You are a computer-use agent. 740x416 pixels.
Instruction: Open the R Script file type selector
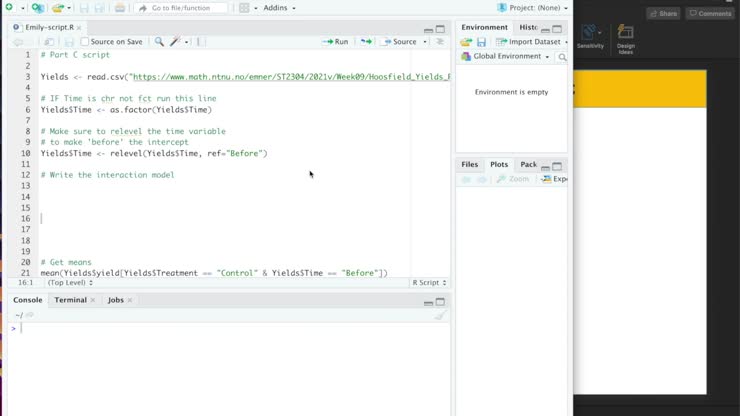point(429,282)
